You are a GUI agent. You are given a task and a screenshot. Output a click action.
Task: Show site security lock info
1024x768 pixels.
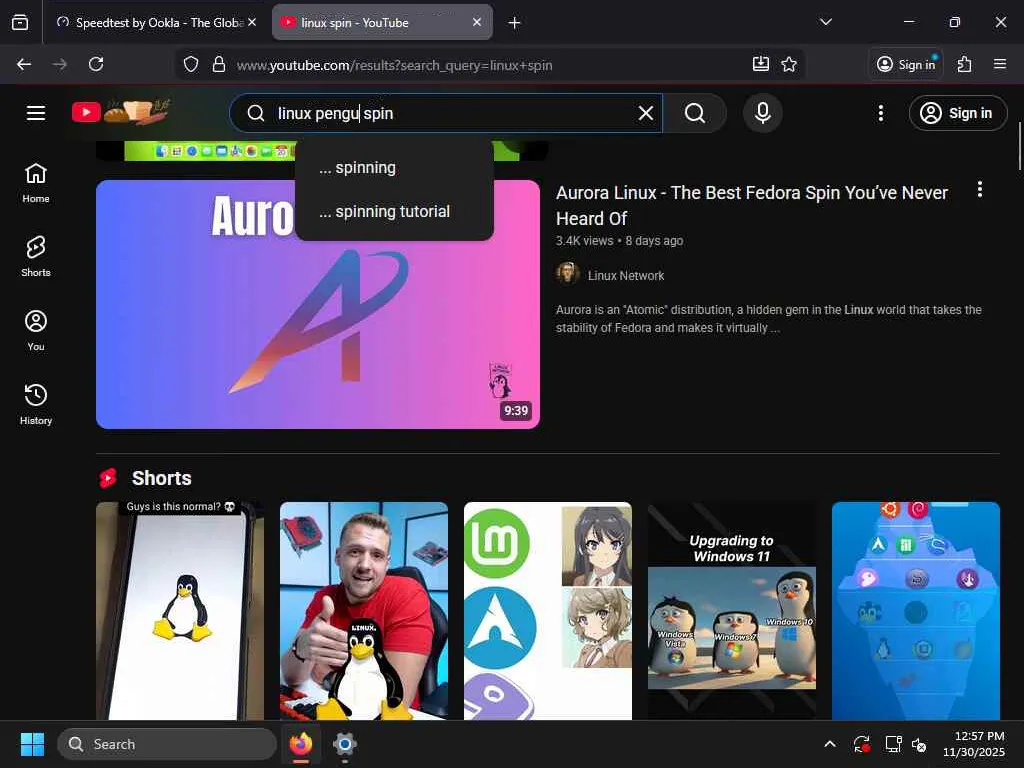click(219, 65)
